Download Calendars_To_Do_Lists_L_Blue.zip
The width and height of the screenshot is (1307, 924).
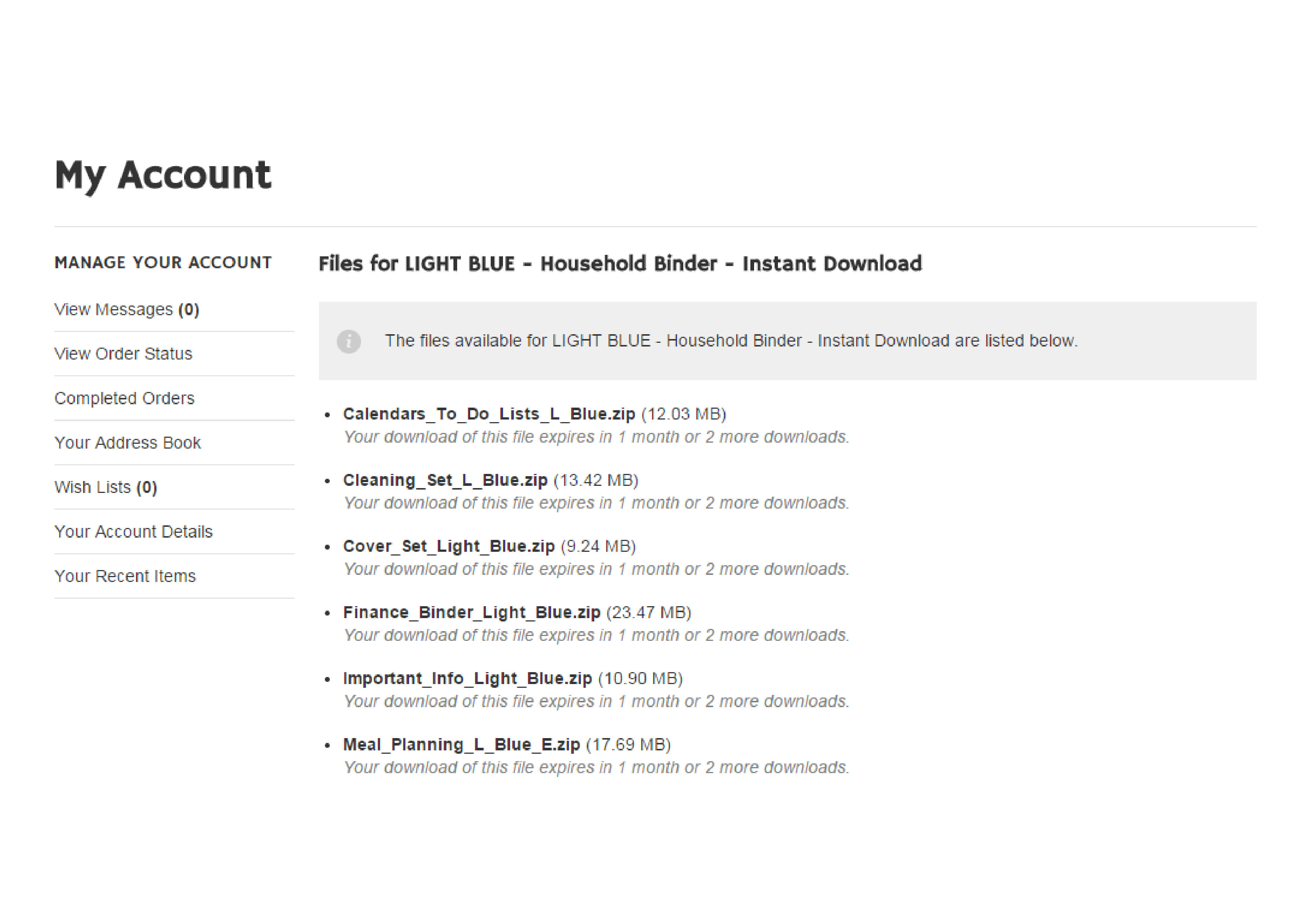pyautogui.click(x=489, y=414)
